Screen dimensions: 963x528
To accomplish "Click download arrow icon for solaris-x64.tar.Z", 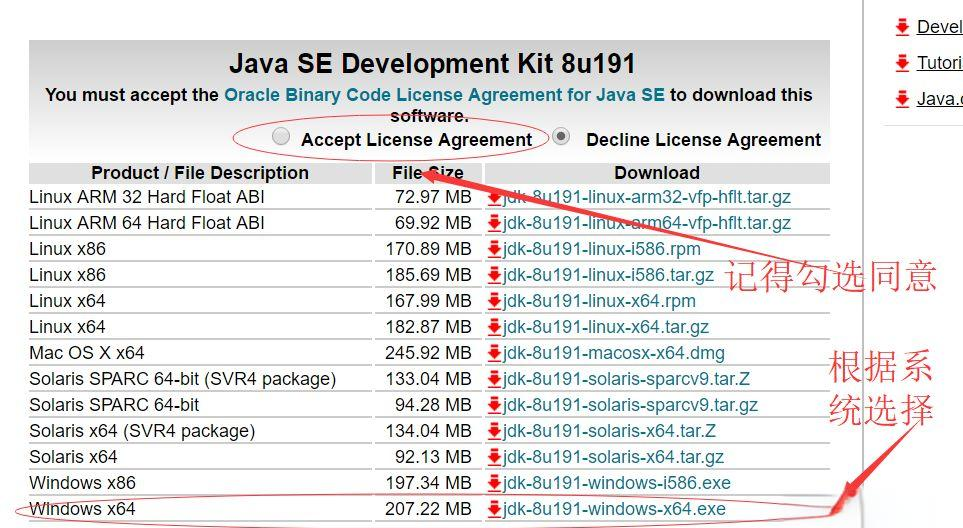I will point(494,431).
